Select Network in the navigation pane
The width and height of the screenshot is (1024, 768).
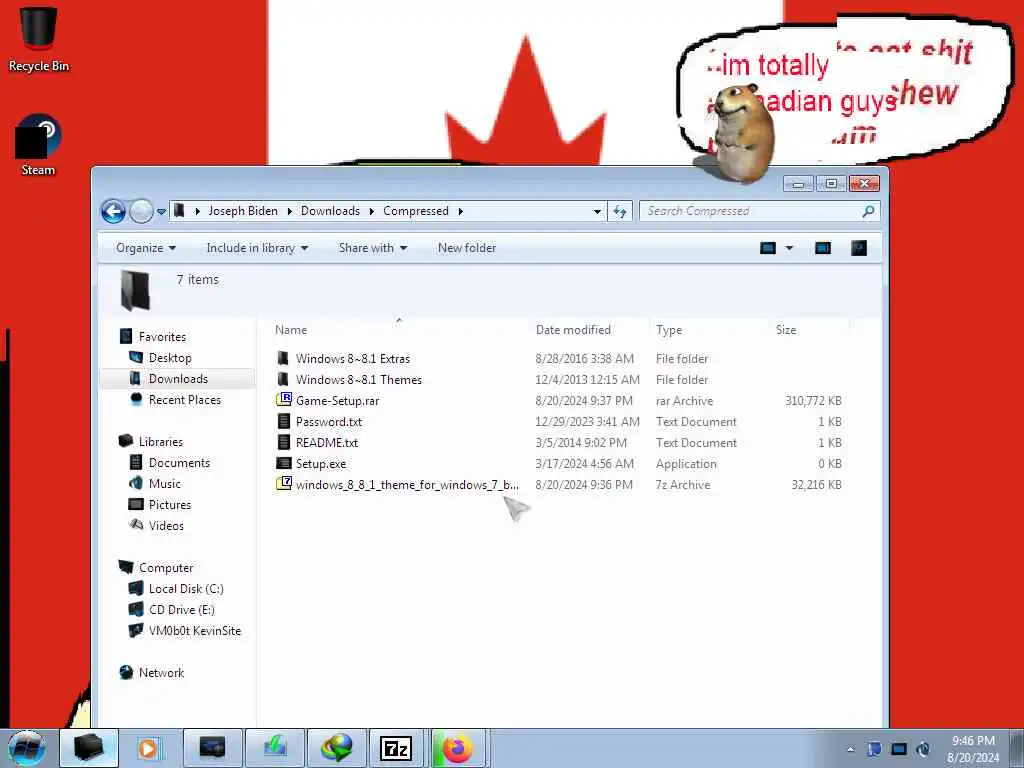pyautogui.click(x=161, y=673)
